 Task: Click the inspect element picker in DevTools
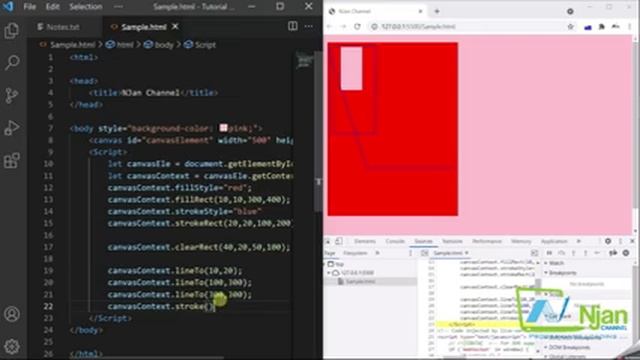328,241
